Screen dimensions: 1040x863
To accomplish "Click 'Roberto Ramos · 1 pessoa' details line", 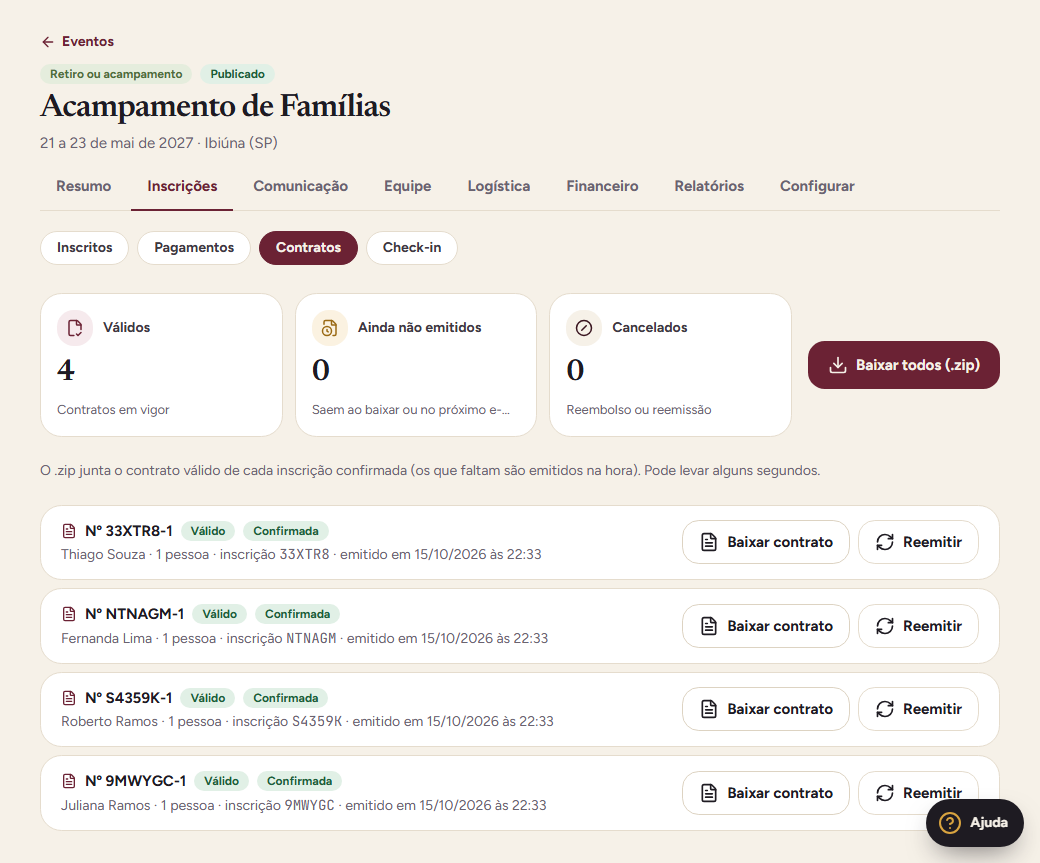I will pos(307,722).
